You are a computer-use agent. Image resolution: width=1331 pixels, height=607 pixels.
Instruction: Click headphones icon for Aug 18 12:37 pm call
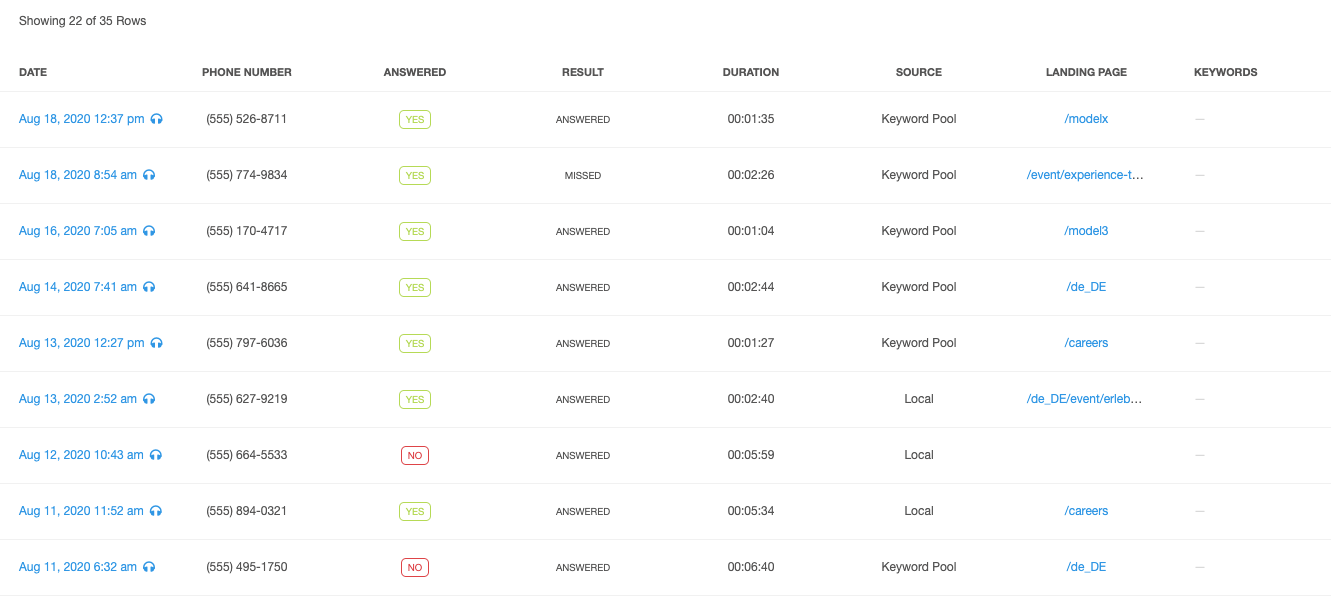157,119
